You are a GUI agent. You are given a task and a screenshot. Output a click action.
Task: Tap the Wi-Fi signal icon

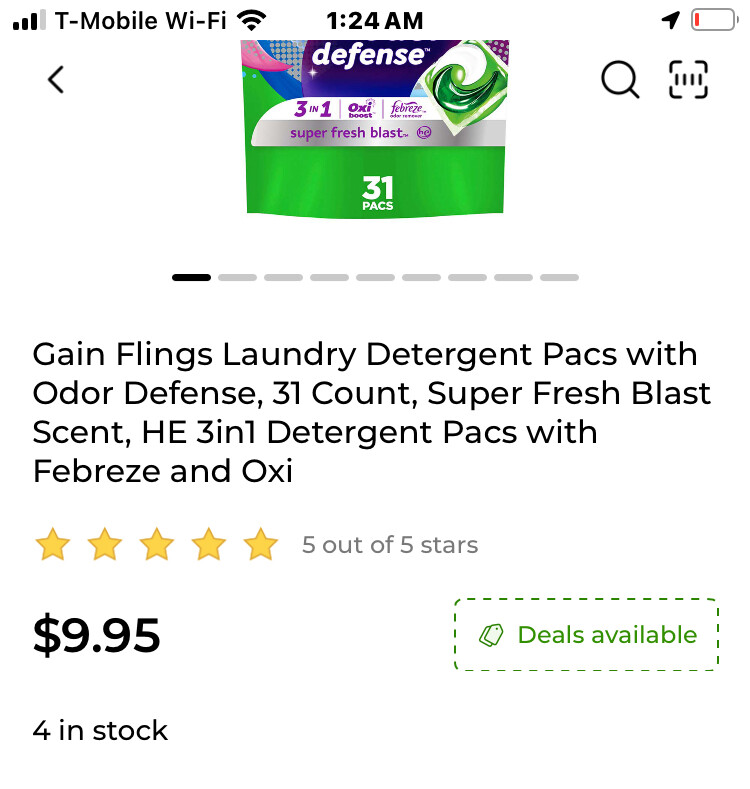pyautogui.click(x=252, y=20)
